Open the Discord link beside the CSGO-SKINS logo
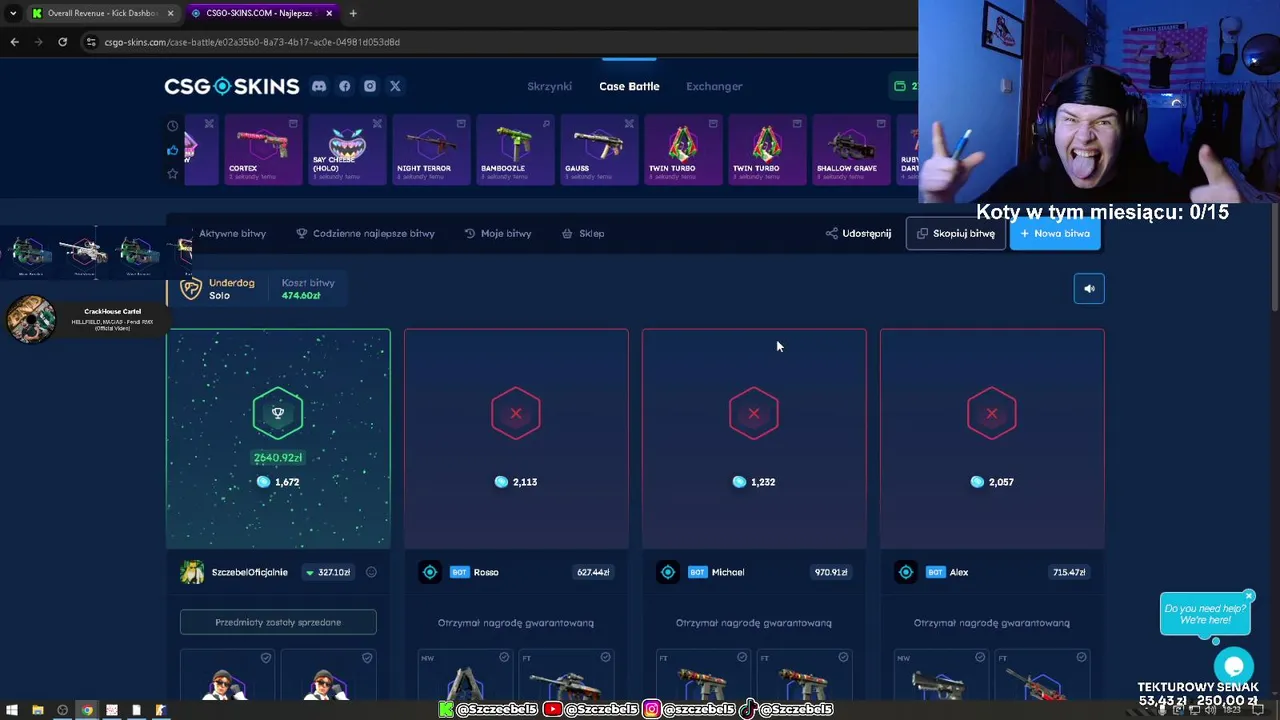This screenshot has height=720, width=1280. (319, 86)
